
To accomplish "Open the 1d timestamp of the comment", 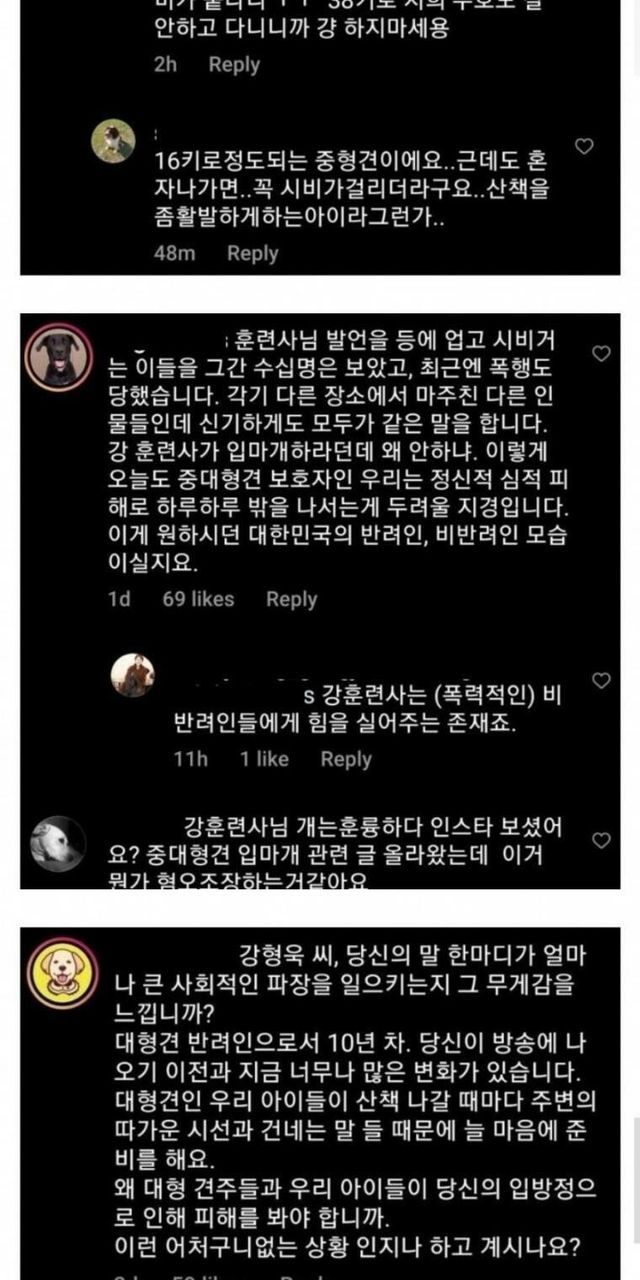I will coord(119,599).
